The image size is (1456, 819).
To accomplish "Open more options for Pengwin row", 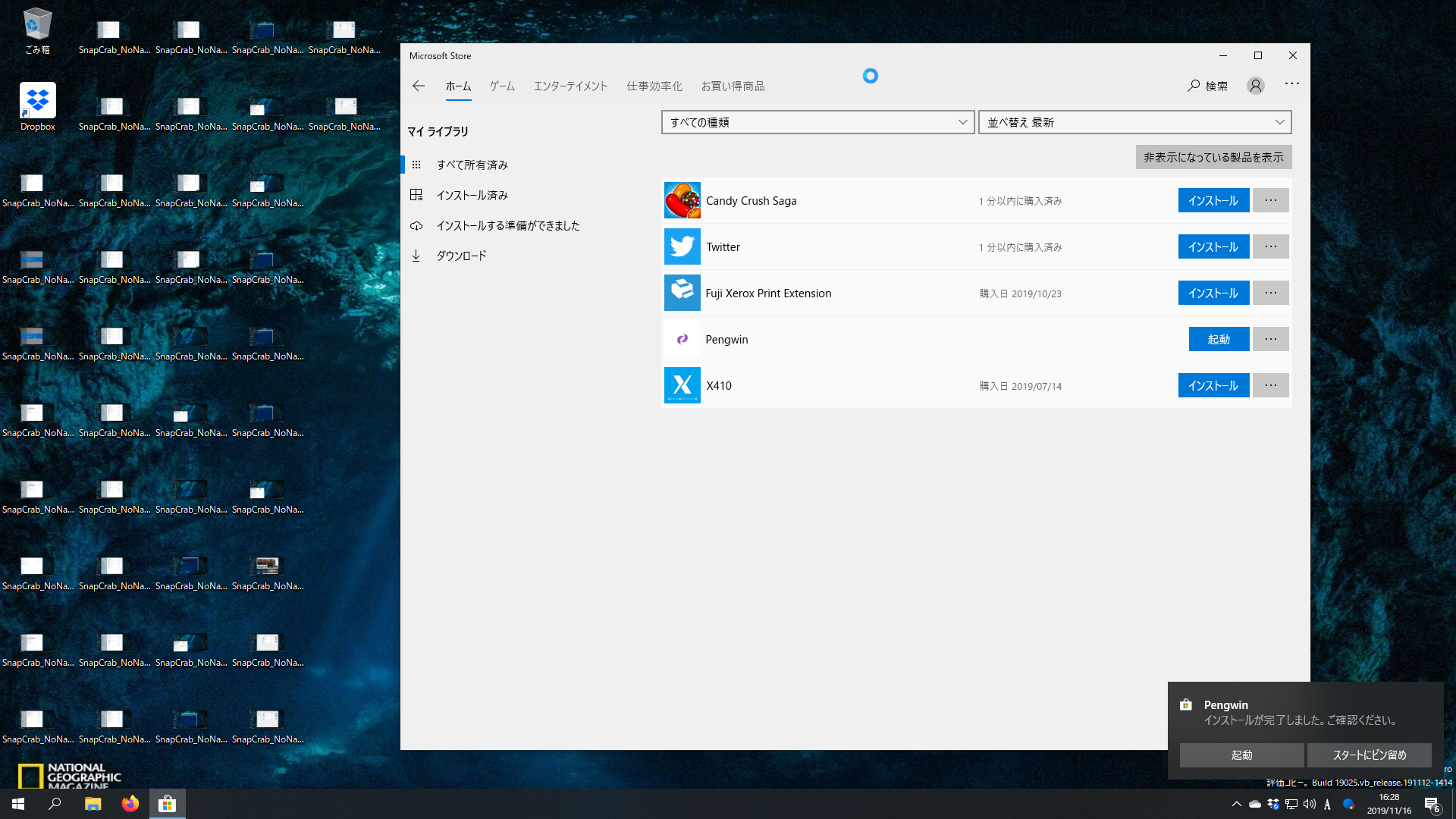I will point(1270,339).
